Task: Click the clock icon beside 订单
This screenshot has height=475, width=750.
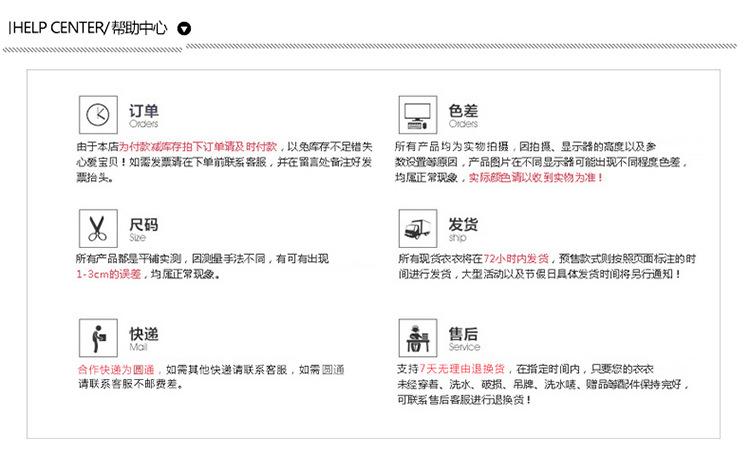Action: 97,115
